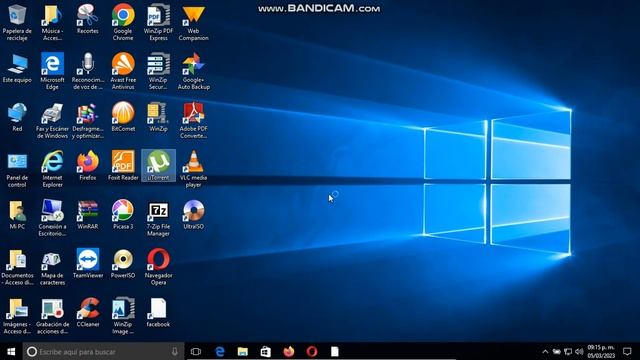
Task: Launch Opera from the taskbar
Action: pos(312,351)
